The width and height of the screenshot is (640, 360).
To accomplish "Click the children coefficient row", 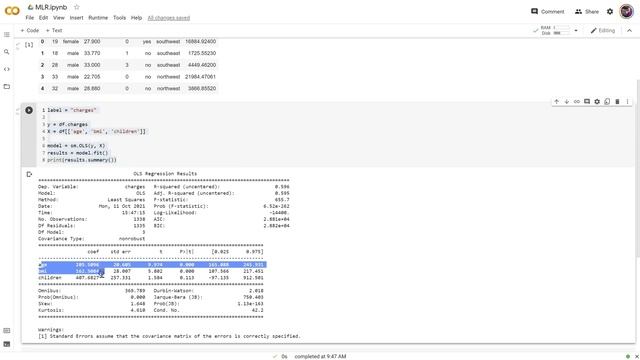I will click(x=151, y=278).
